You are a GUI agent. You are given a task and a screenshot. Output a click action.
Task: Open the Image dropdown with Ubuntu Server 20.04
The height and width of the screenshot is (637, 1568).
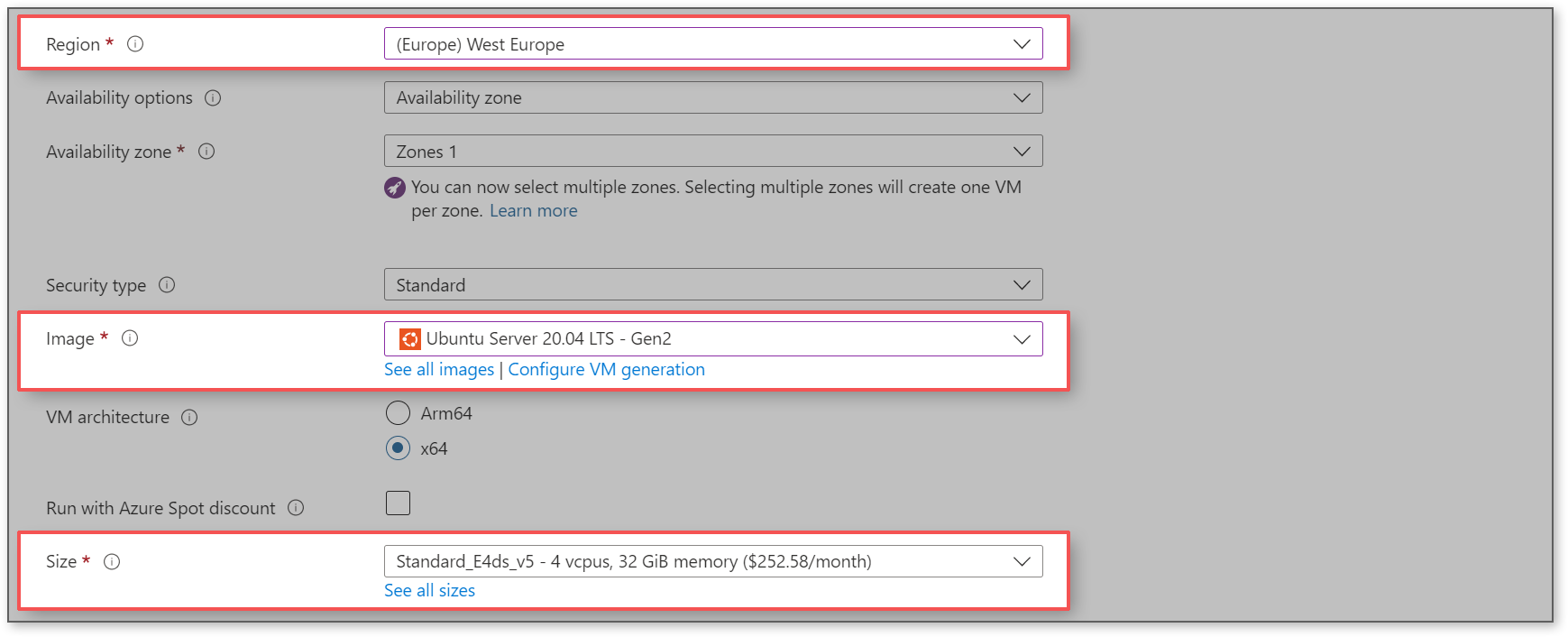pyautogui.click(x=713, y=338)
